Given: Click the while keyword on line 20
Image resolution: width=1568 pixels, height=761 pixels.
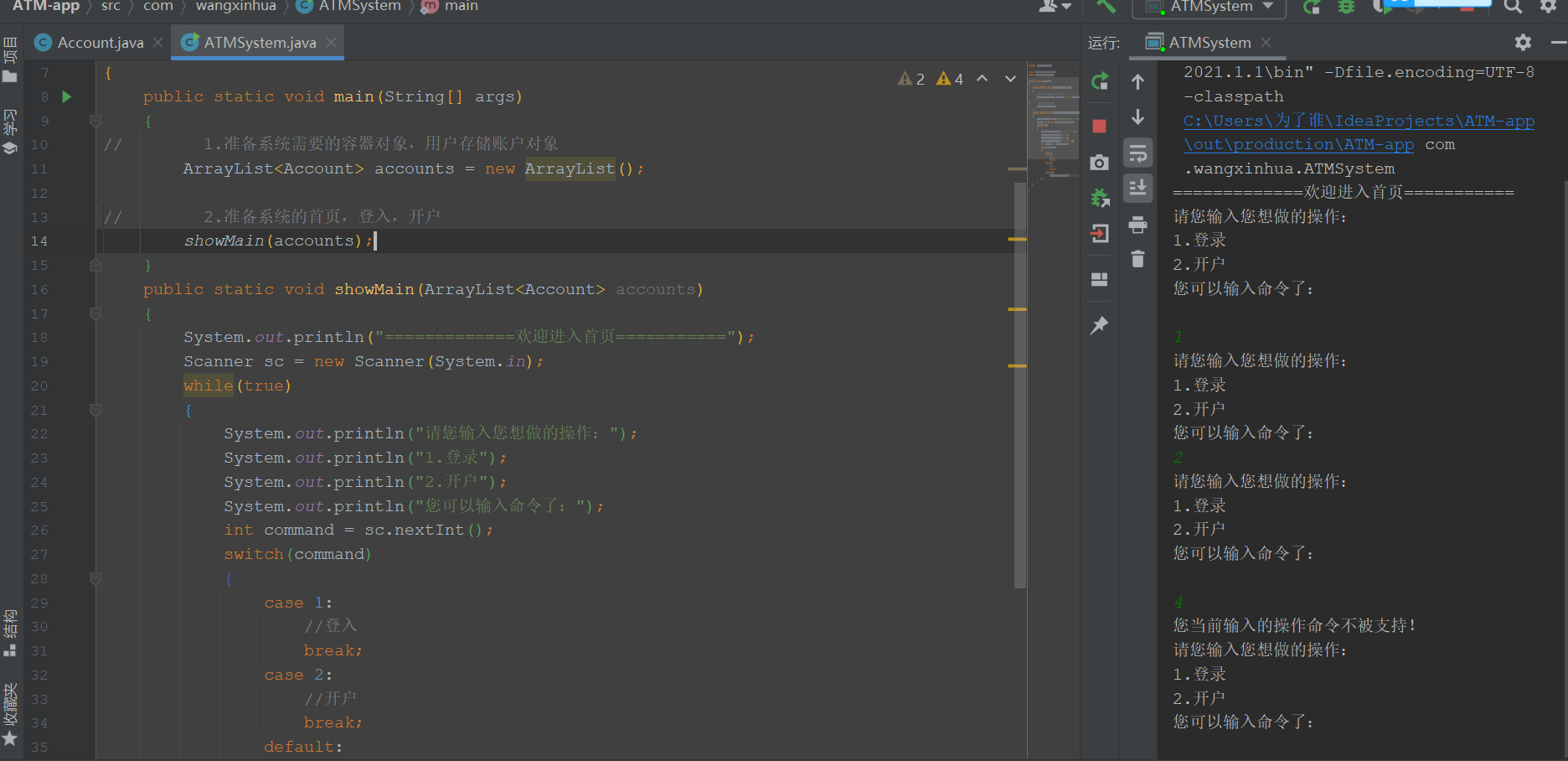Looking at the screenshot, I should pos(209,386).
